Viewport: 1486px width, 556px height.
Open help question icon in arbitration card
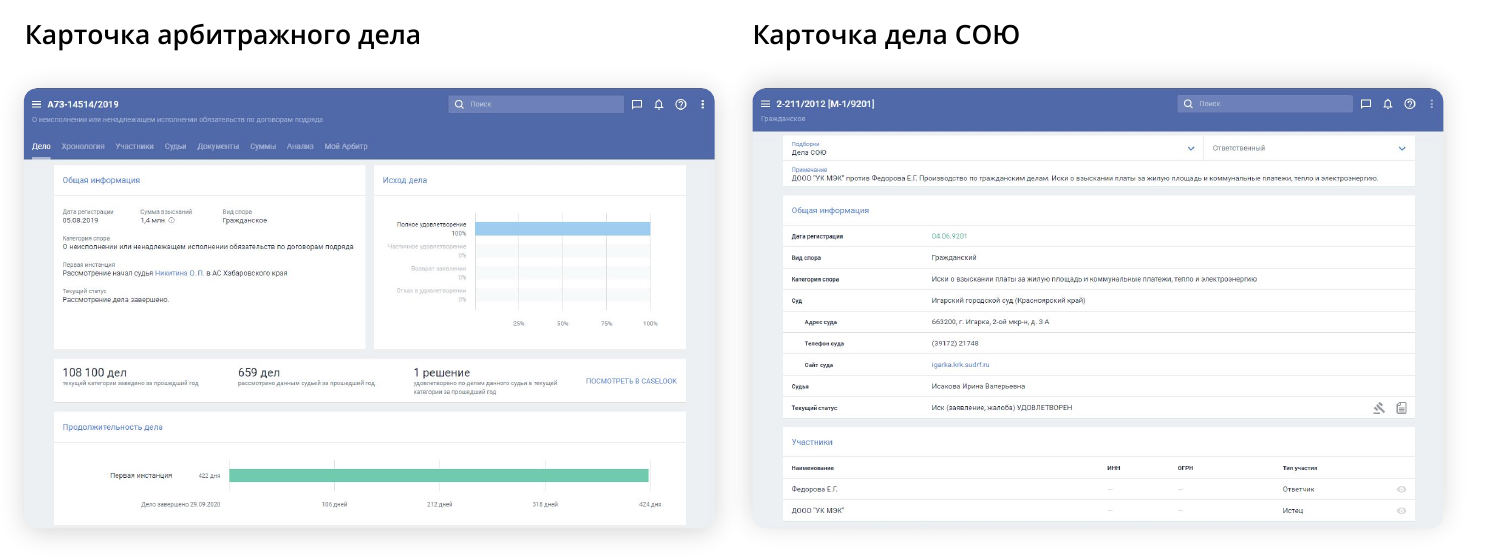(x=681, y=104)
